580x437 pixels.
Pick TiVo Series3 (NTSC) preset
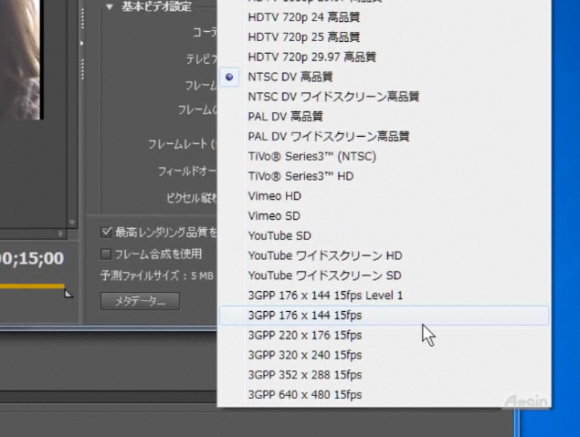click(x=384, y=157)
